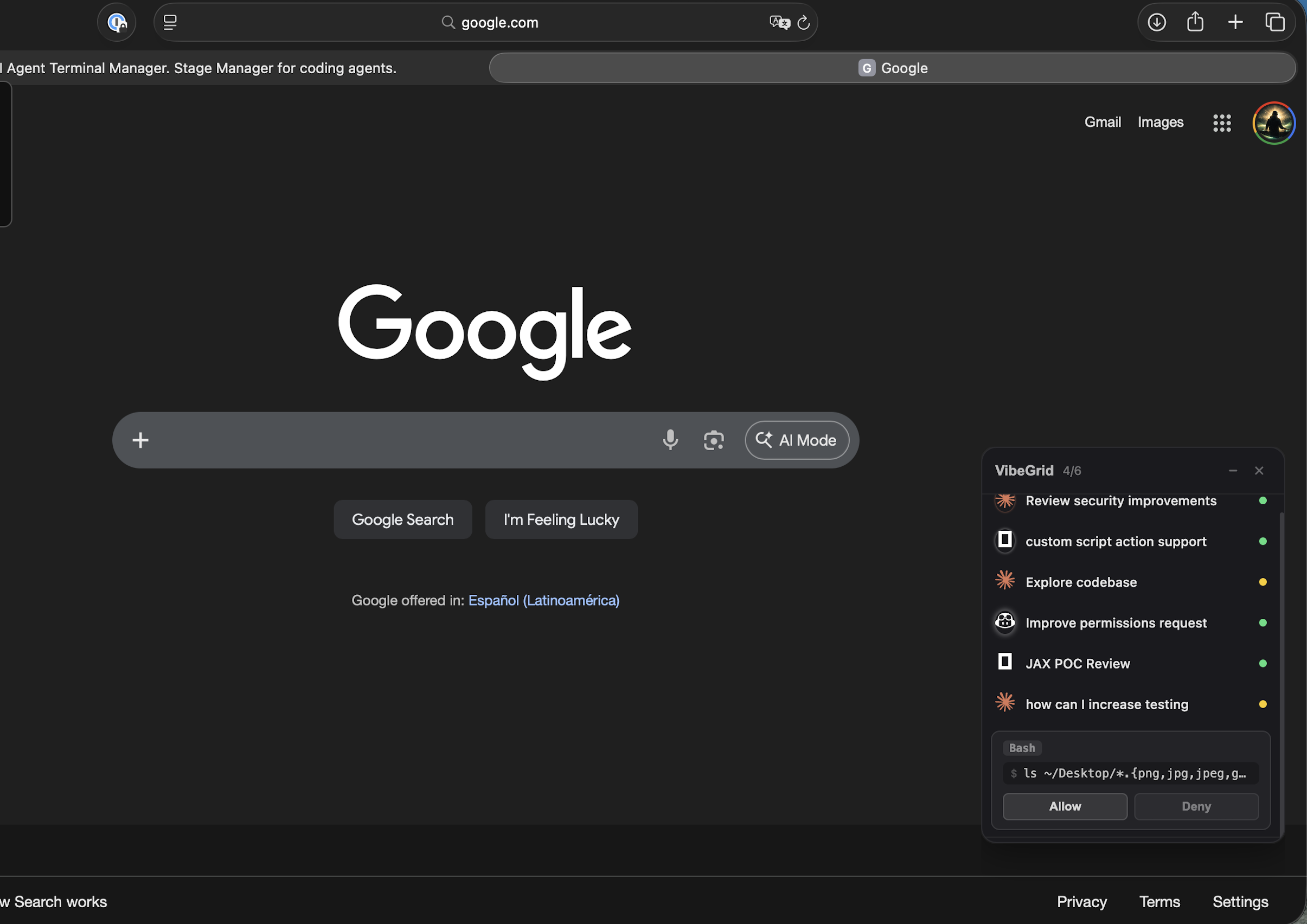
Task: Enable AI Mode in the search bar
Action: point(797,440)
